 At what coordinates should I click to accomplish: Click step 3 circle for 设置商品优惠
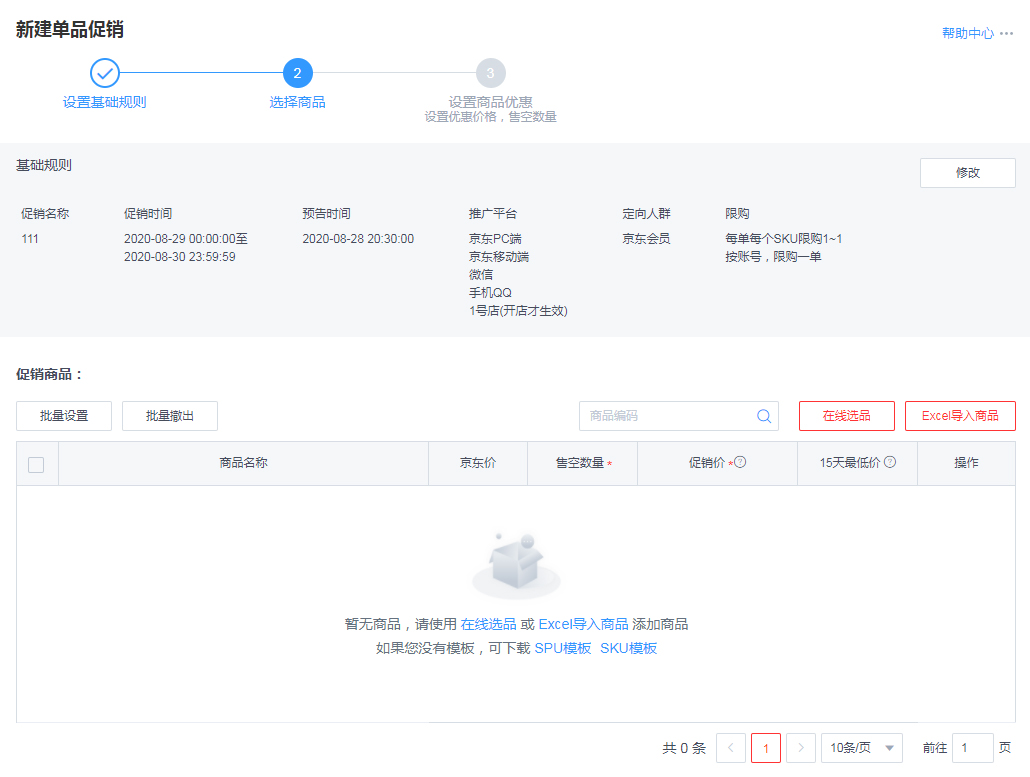pos(490,72)
